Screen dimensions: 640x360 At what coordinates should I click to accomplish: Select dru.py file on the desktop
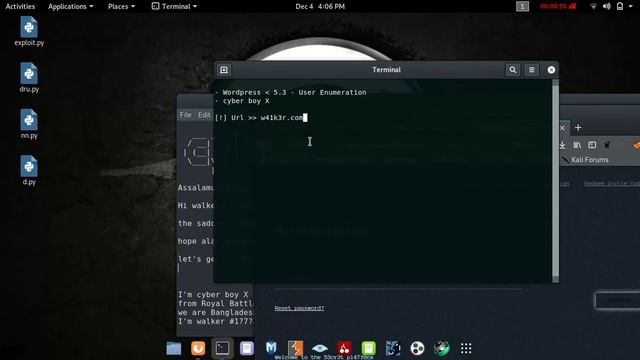(x=29, y=78)
